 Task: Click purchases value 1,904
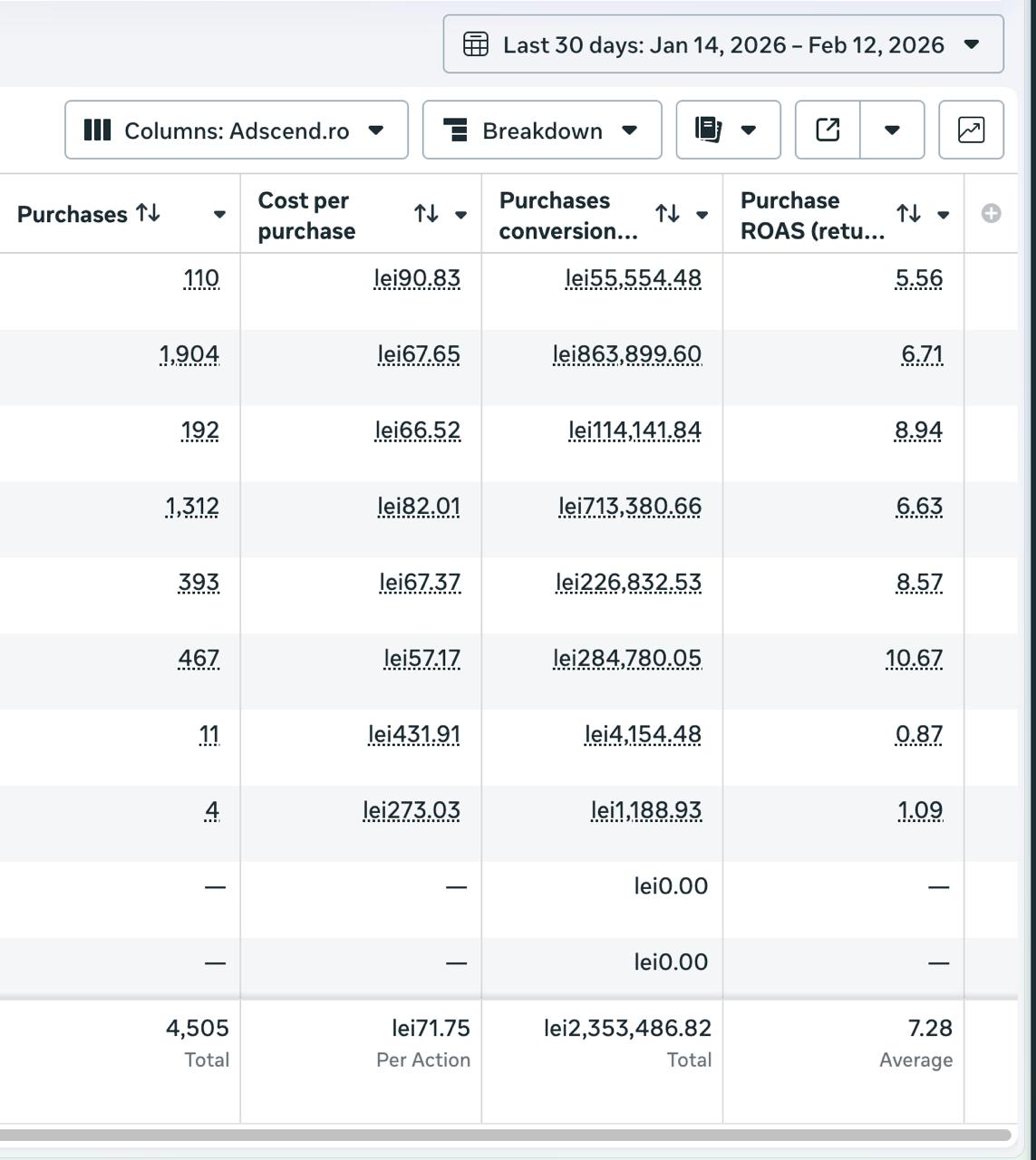point(189,354)
